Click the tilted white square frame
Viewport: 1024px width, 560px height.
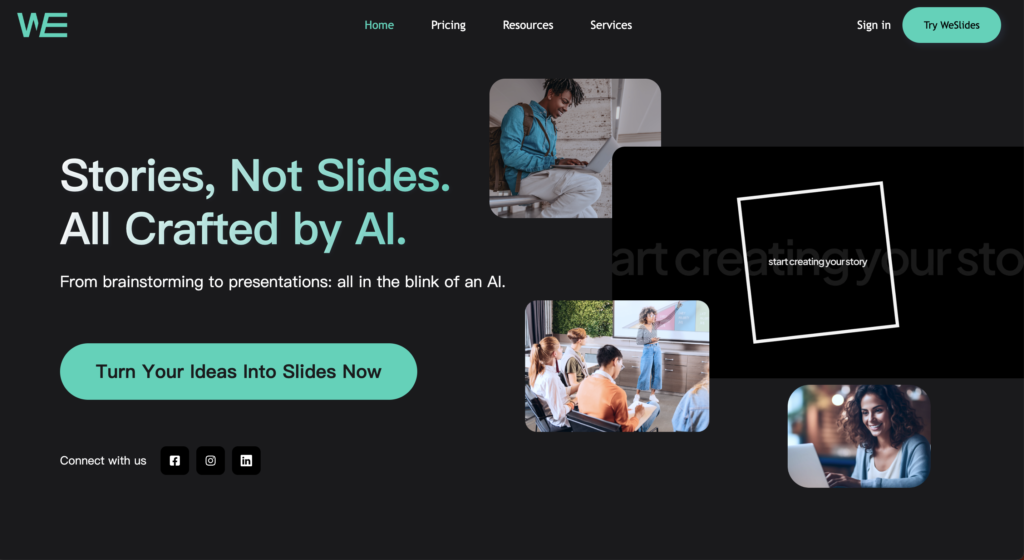click(818, 262)
